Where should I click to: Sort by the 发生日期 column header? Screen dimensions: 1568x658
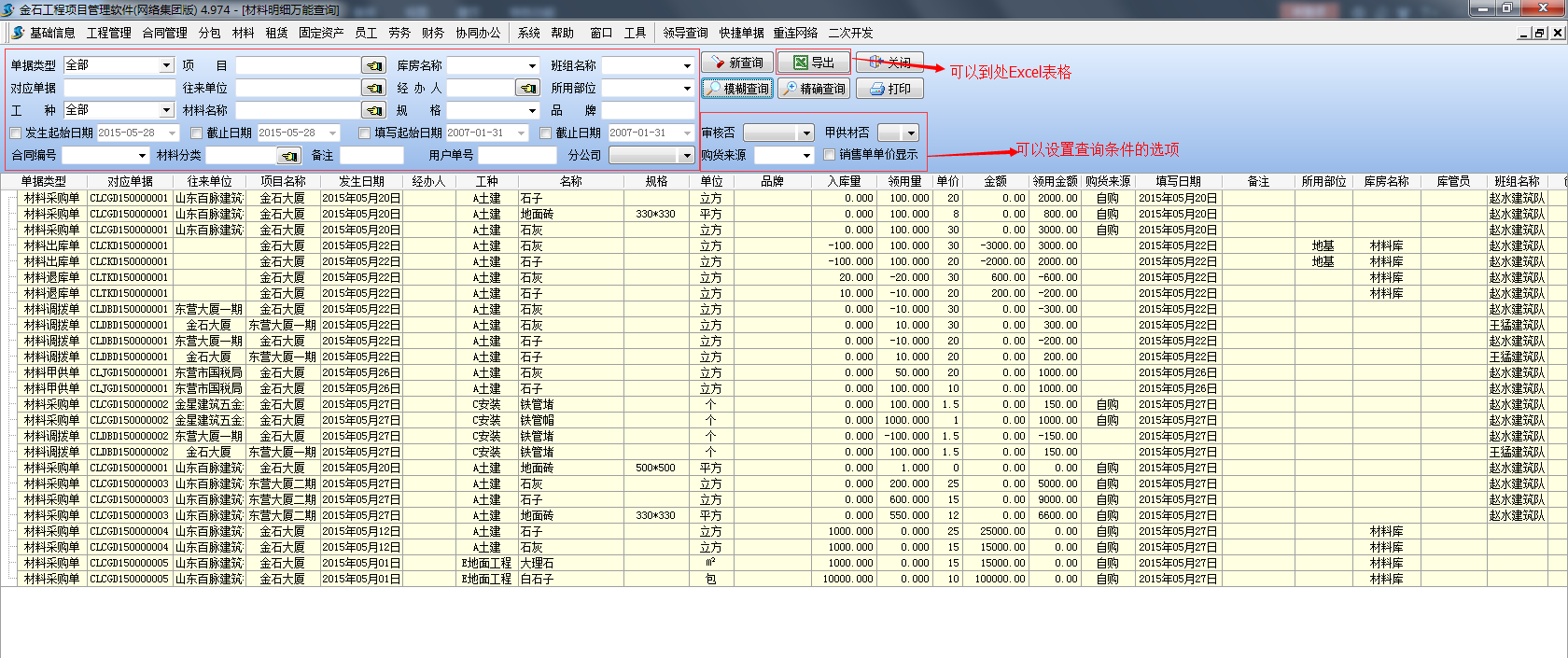point(361,181)
